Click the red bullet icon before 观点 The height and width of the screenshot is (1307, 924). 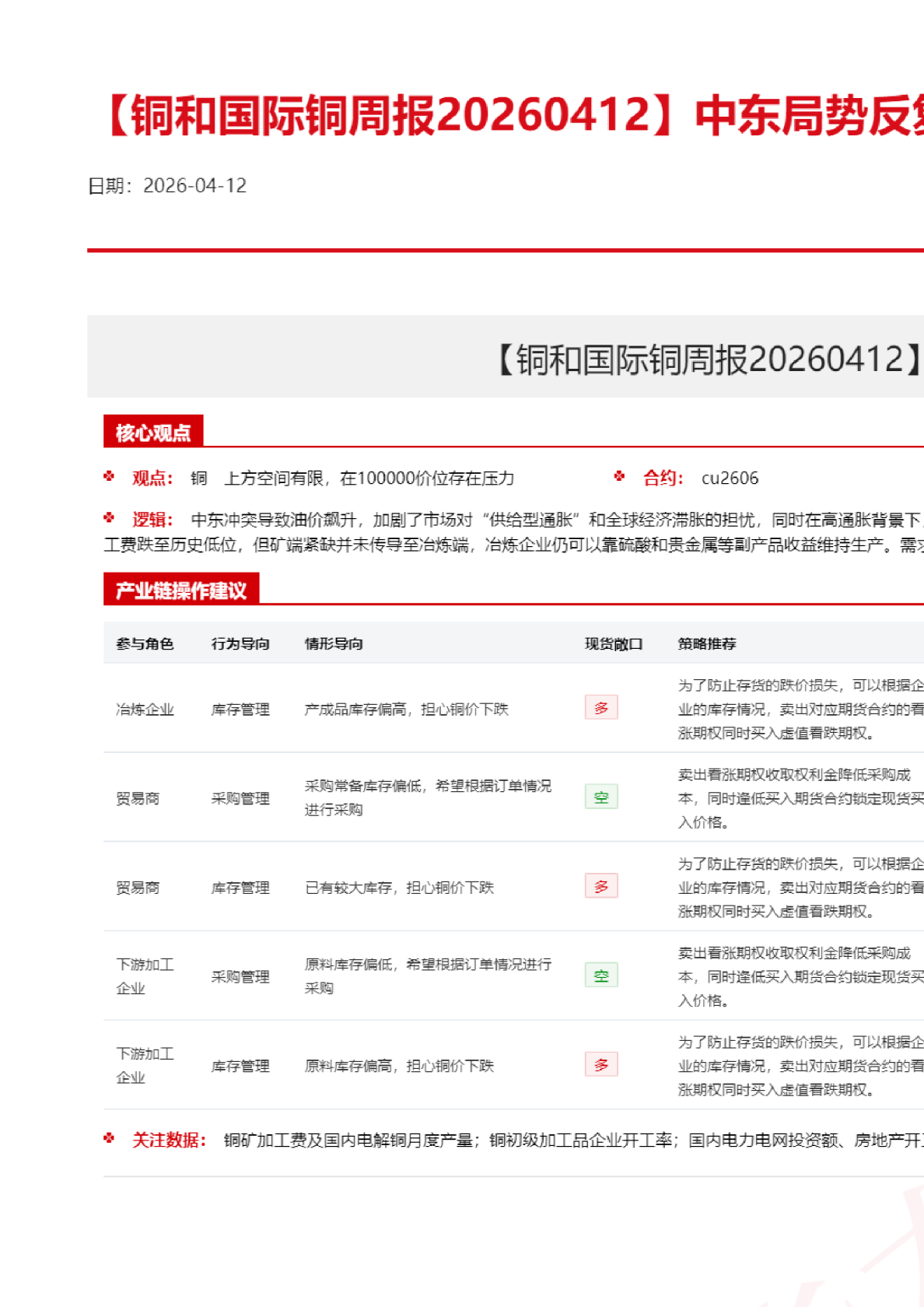pos(109,476)
